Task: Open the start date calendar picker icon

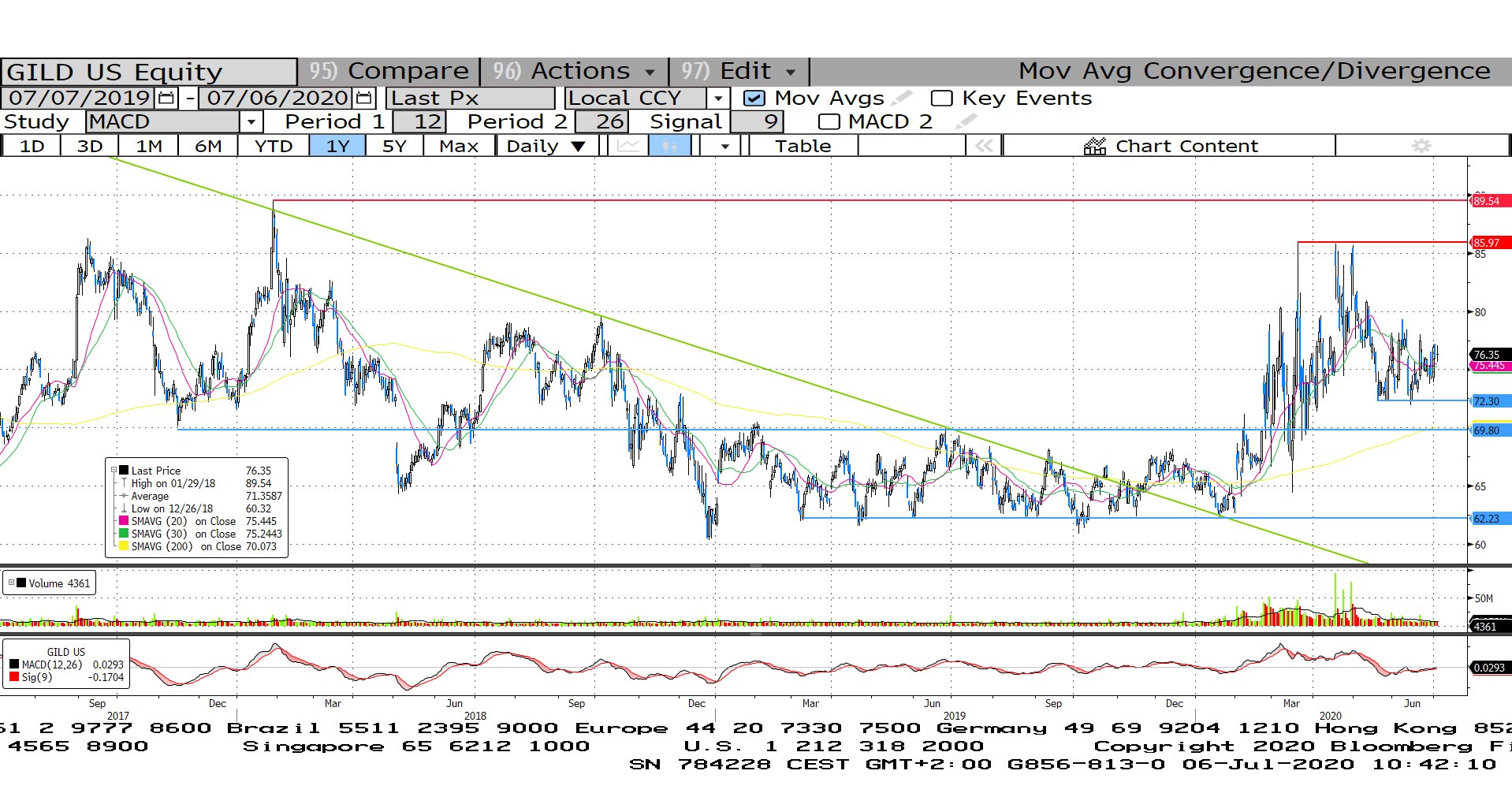Action: (x=166, y=99)
